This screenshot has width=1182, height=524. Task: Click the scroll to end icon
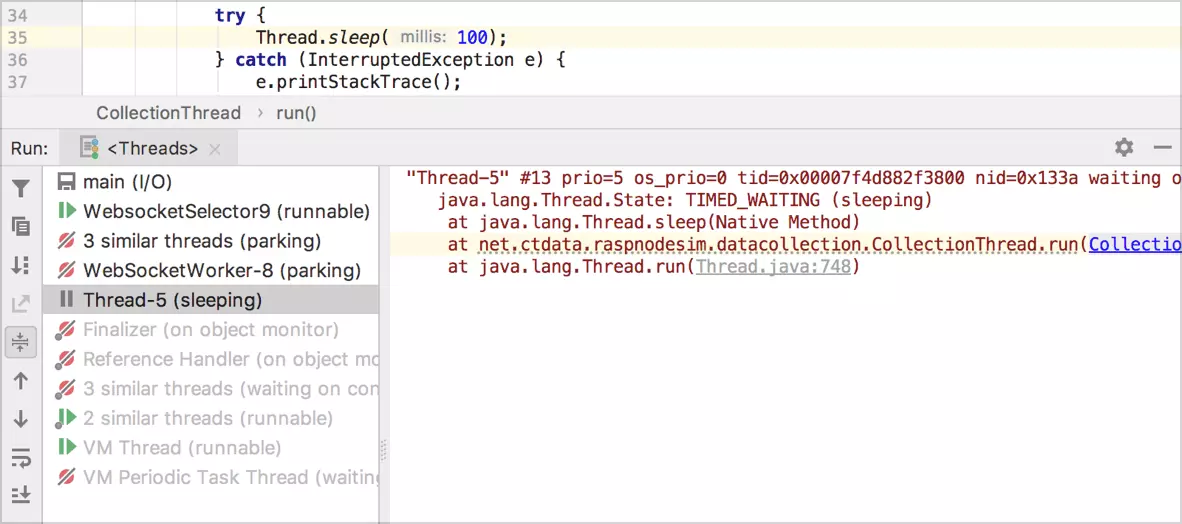[20, 495]
